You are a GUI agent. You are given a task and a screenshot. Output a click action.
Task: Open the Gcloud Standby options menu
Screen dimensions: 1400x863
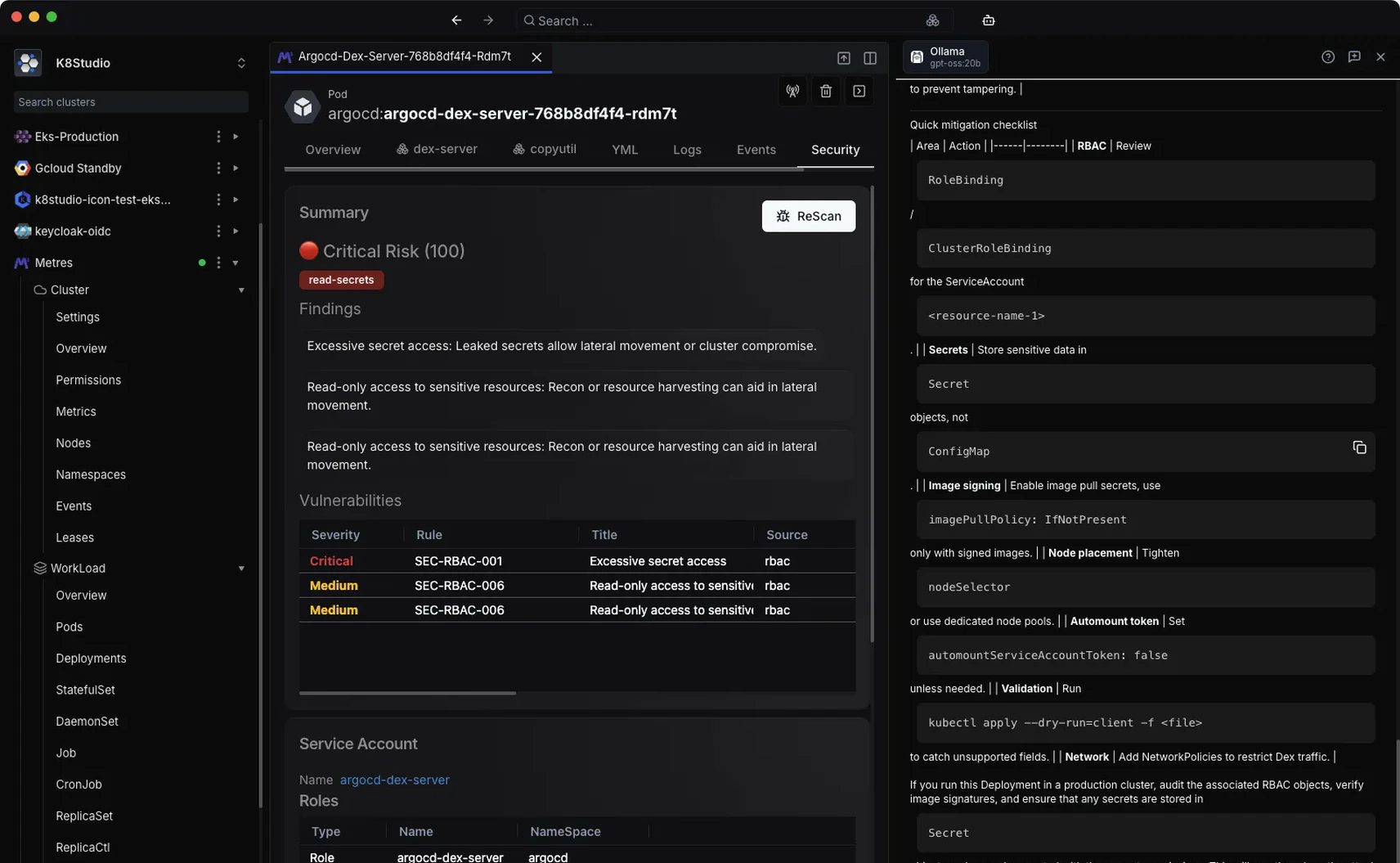click(x=218, y=169)
